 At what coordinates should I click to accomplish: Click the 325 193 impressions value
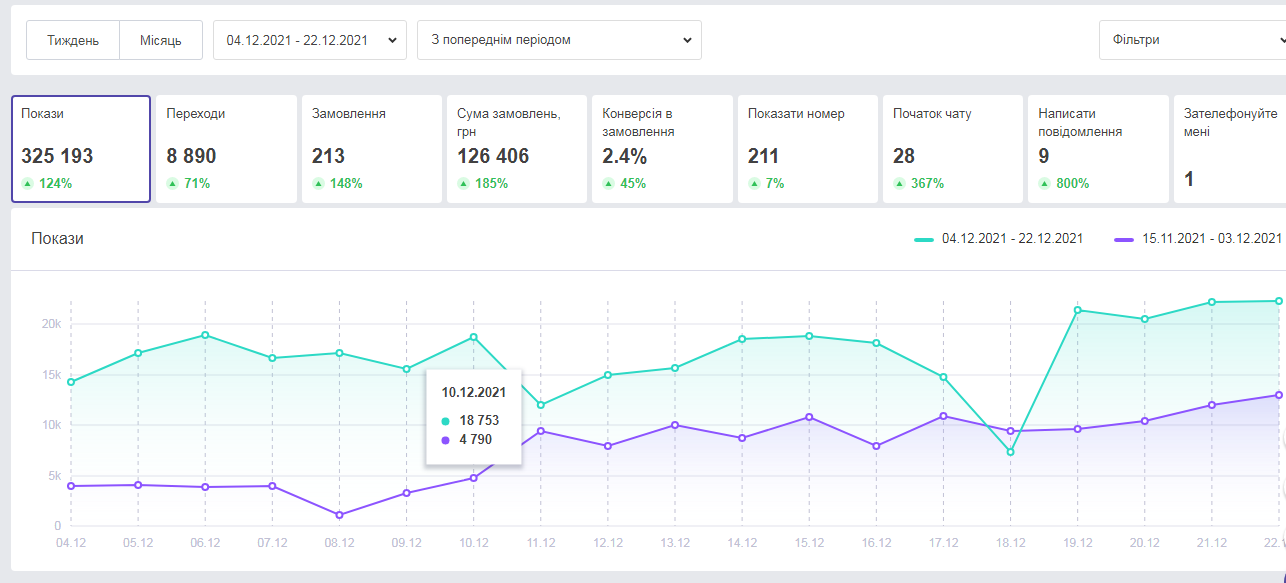point(57,156)
